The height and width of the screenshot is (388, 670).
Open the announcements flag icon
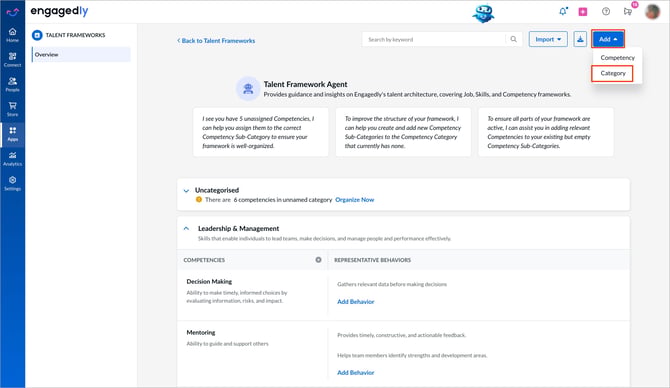point(627,12)
